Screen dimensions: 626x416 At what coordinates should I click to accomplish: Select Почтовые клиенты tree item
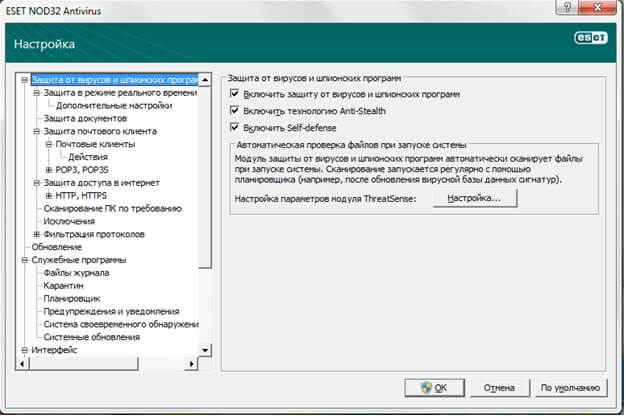click(x=95, y=144)
